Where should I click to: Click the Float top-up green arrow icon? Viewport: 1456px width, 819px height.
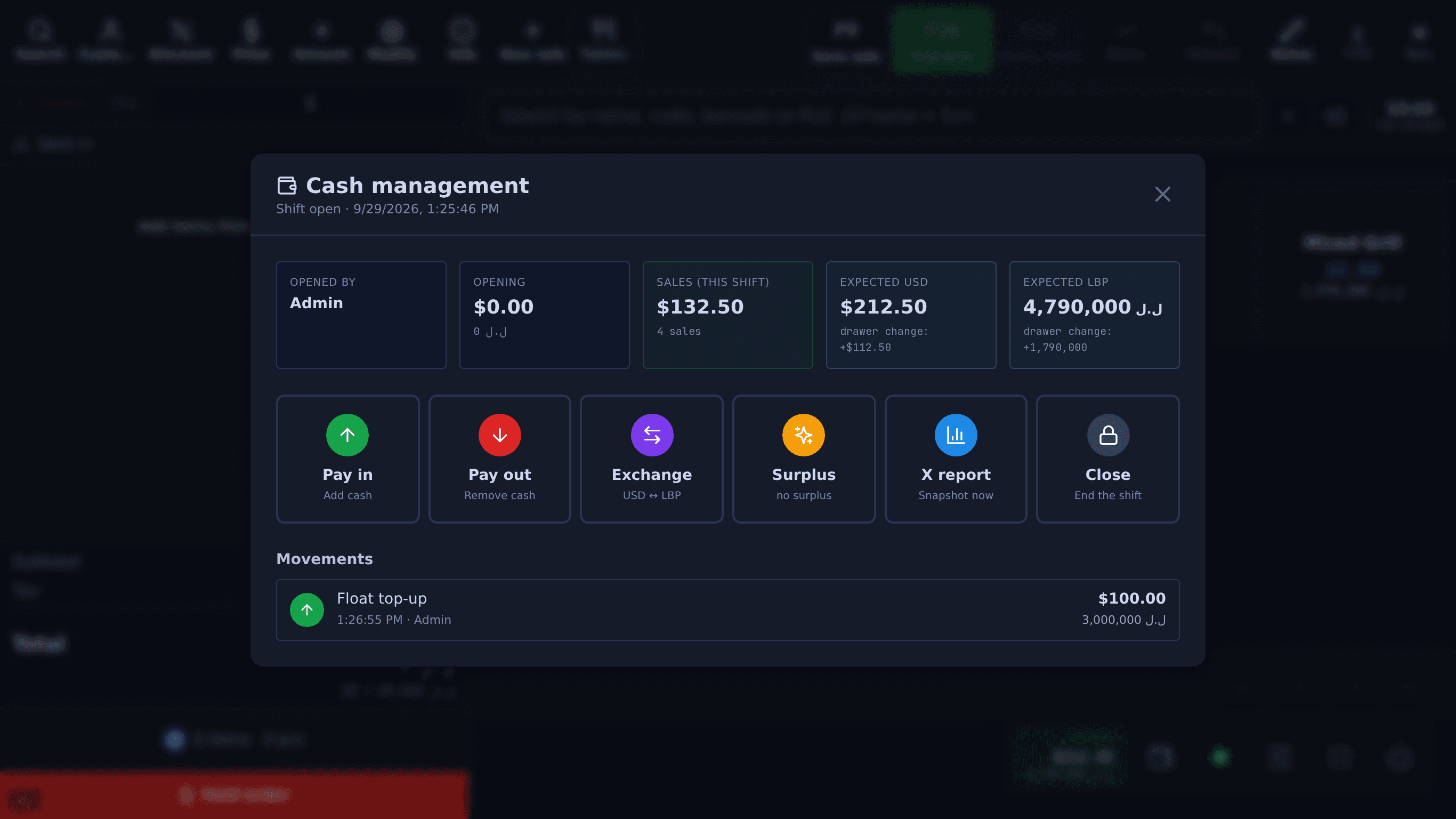pos(306,609)
